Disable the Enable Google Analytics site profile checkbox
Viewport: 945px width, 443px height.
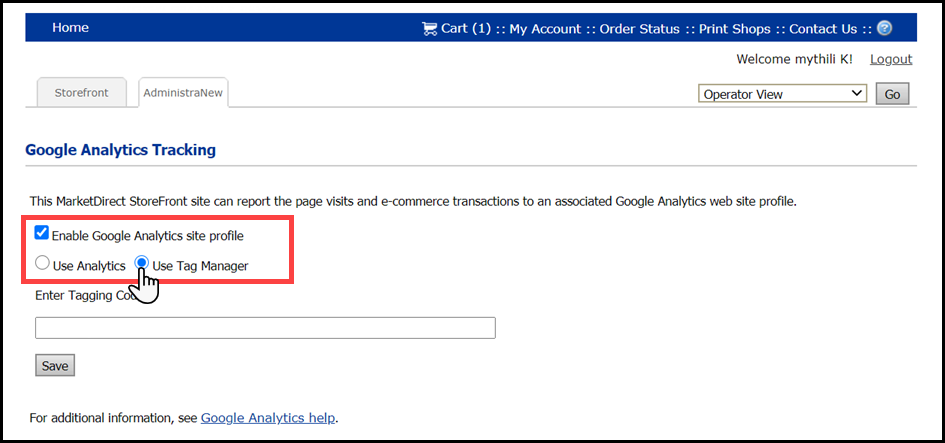click(x=41, y=234)
